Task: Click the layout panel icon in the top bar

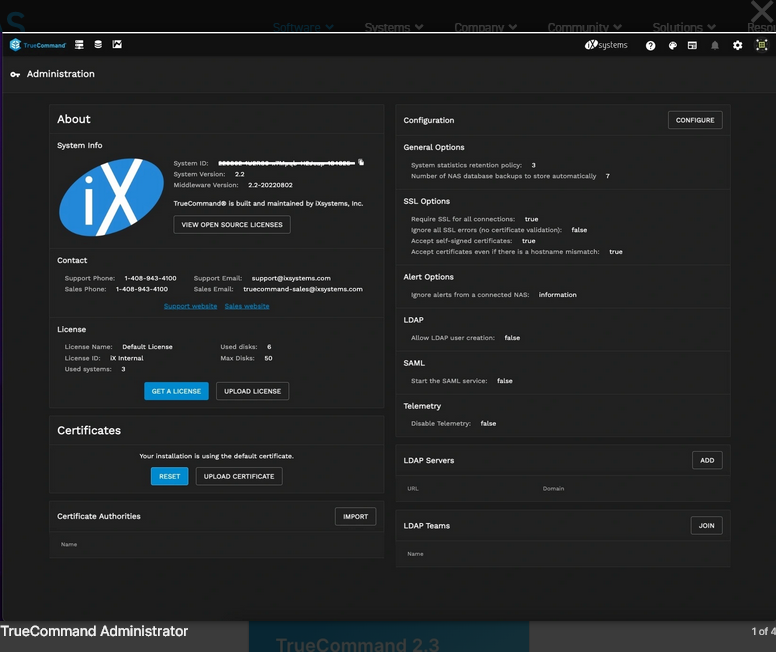Action: [x=692, y=46]
